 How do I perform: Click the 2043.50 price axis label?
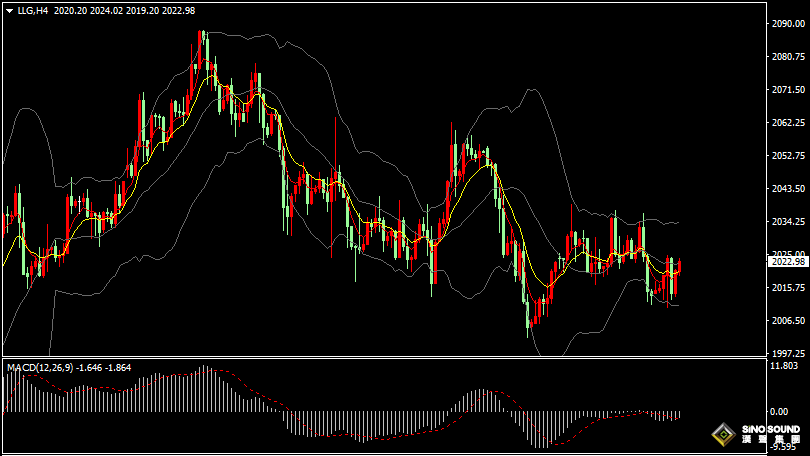coord(788,189)
